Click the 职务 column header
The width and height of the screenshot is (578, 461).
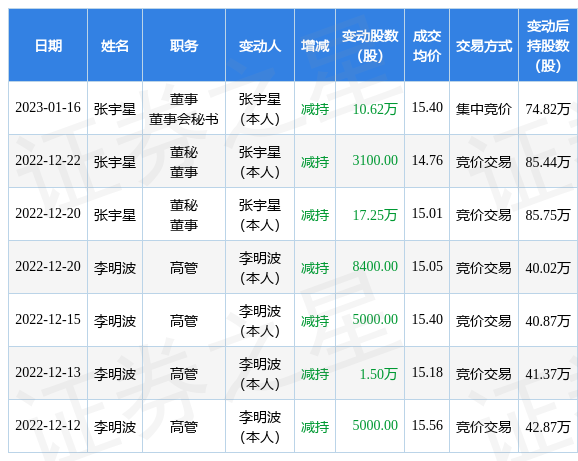(184, 46)
